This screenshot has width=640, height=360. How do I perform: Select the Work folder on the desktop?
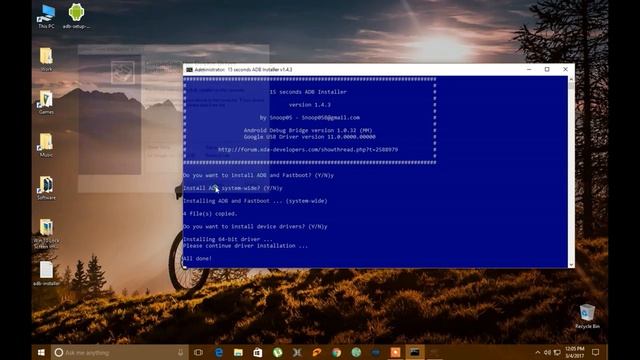tap(46, 60)
